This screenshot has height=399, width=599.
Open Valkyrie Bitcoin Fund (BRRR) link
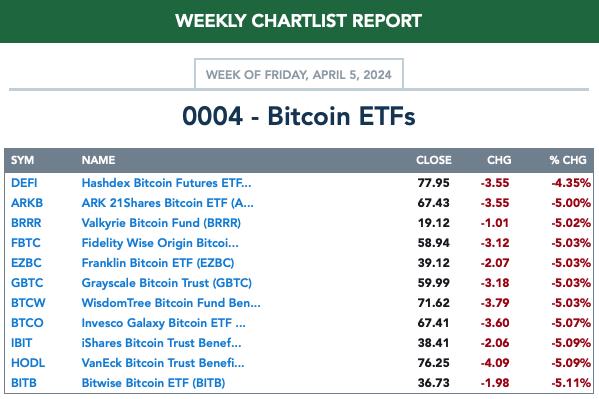click(161, 223)
